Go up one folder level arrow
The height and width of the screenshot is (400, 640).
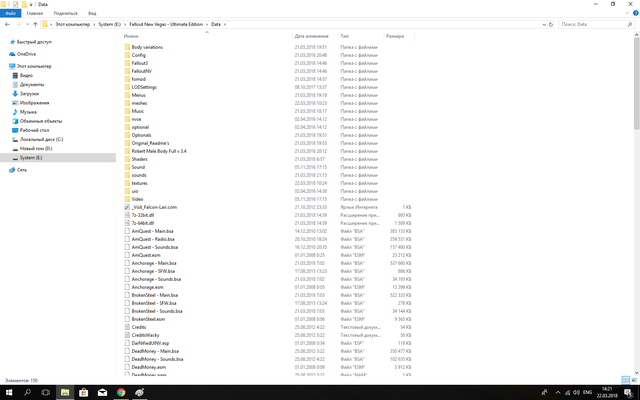[36, 24]
